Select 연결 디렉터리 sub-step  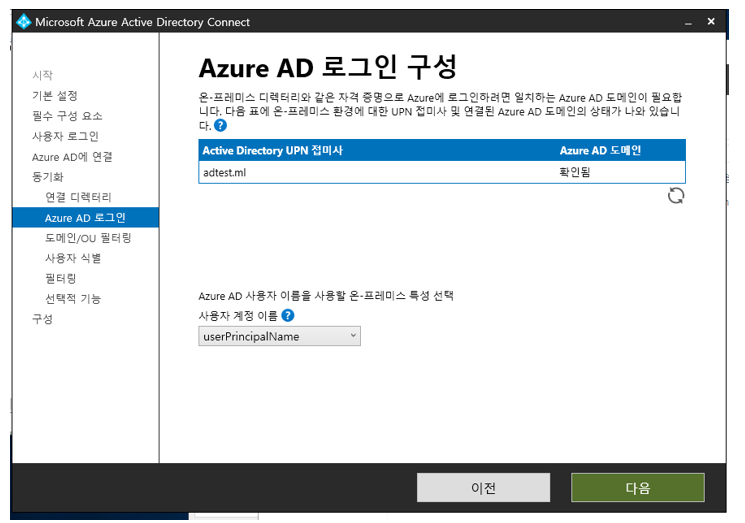coord(78,197)
